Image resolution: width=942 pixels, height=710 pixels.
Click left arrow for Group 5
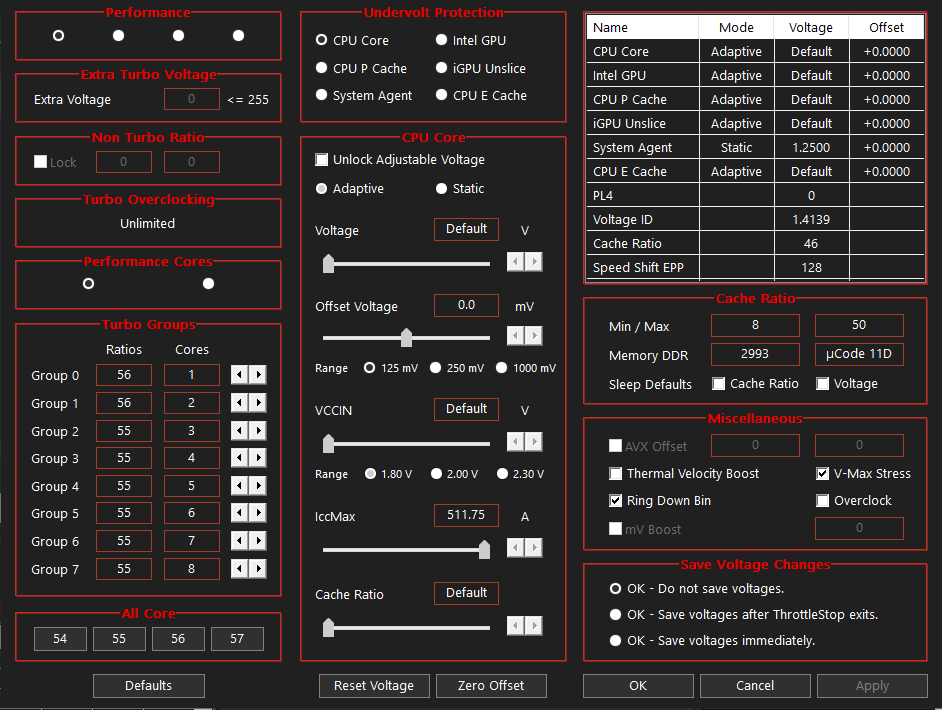click(x=239, y=513)
